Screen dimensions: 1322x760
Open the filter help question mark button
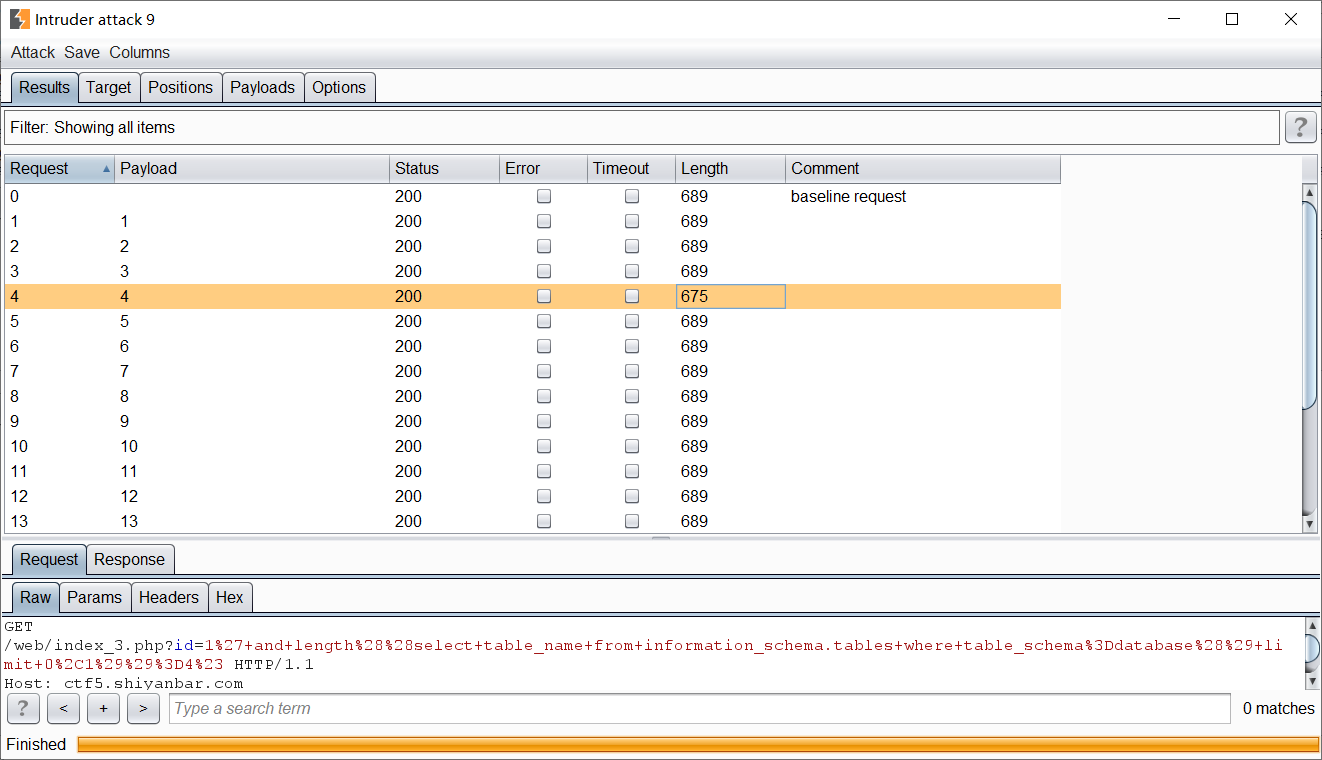coord(1300,127)
